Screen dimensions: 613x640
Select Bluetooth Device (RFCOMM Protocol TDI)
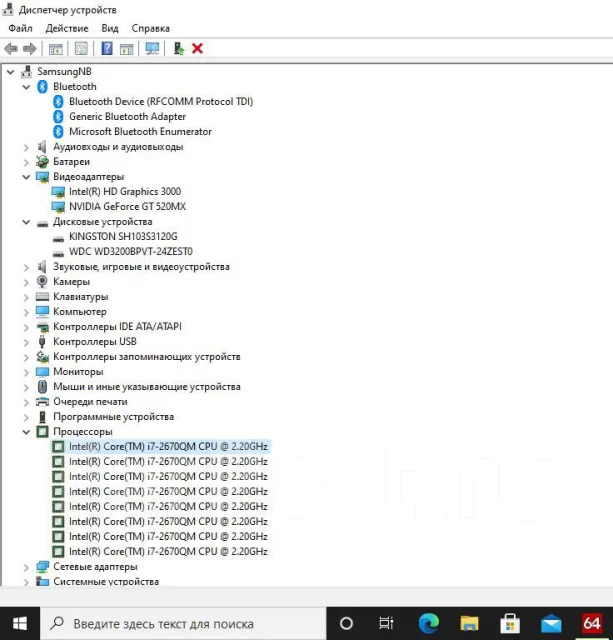(161, 102)
